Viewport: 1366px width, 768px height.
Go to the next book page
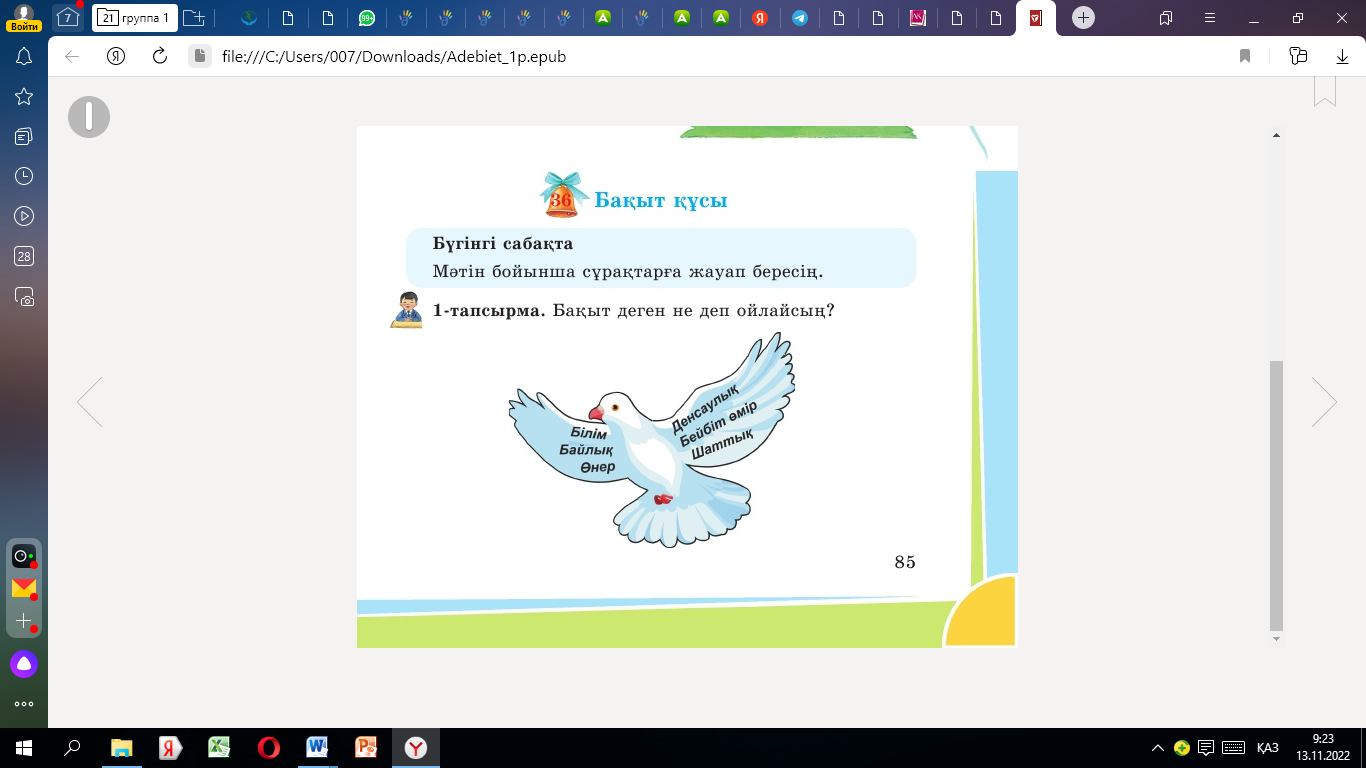tap(1325, 402)
